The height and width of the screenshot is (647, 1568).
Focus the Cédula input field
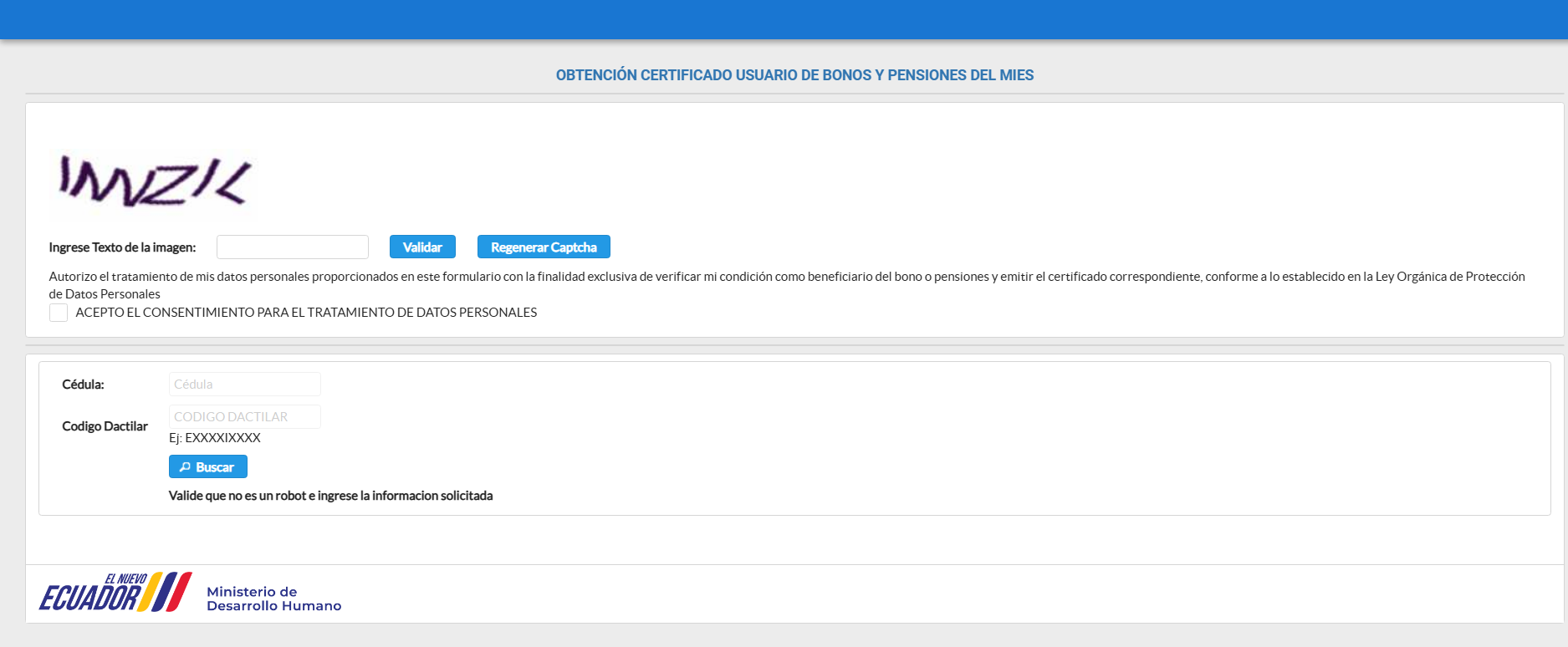click(244, 385)
